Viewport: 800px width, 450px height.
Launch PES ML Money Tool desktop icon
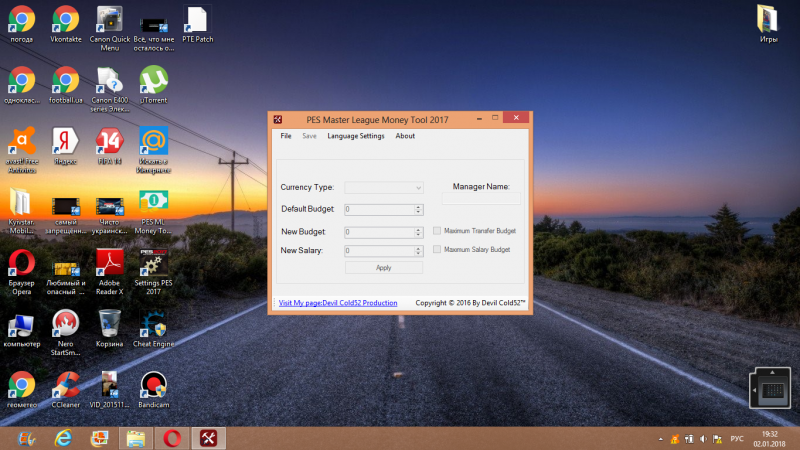(x=154, y=211)
